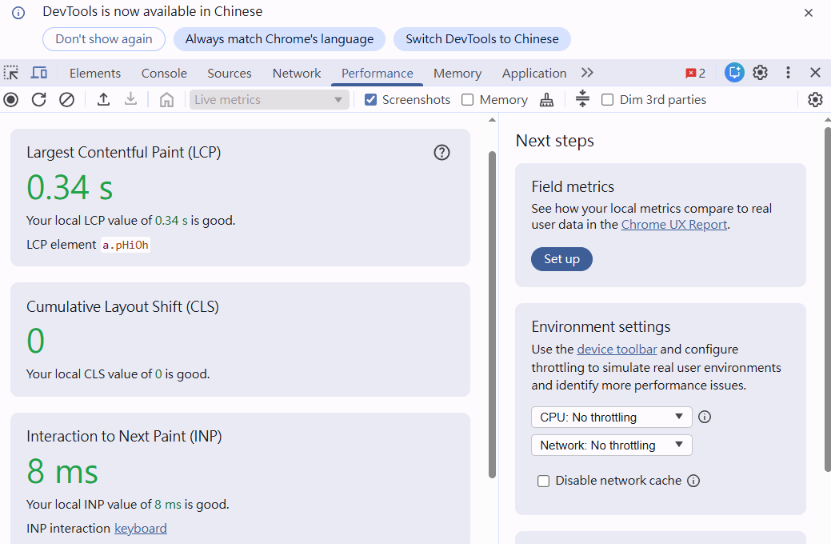Screen dimensions: 831x544
Task: Uncheck the Screenshots checkbox
Action: pyautogui.click(x=371, y=100)
